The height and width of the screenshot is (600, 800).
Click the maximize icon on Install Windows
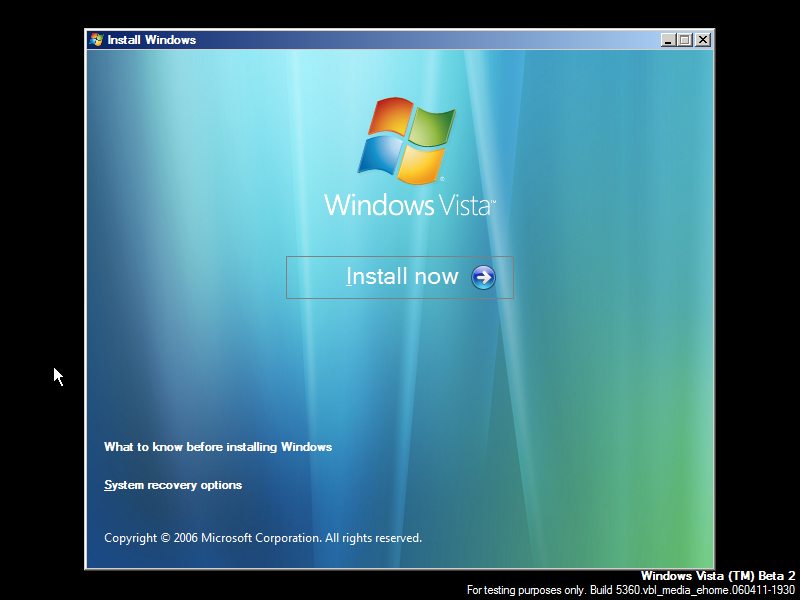click(684, 40)
